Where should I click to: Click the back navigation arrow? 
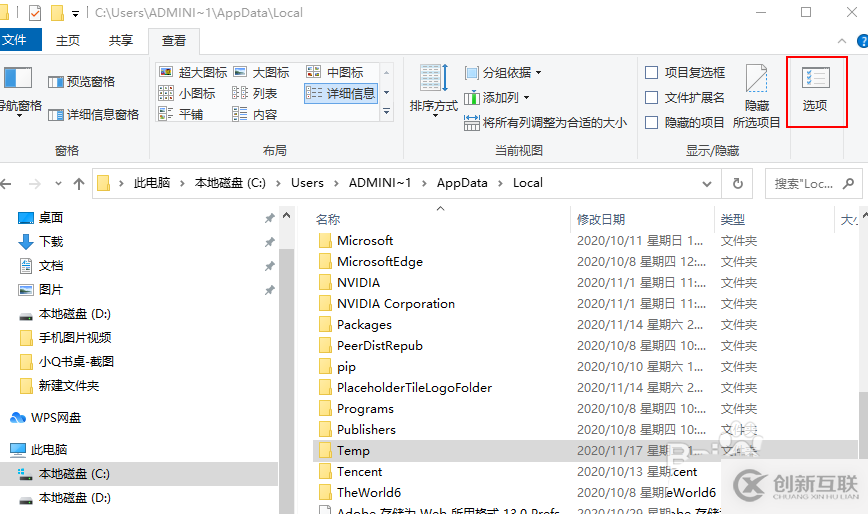[6, 184]
